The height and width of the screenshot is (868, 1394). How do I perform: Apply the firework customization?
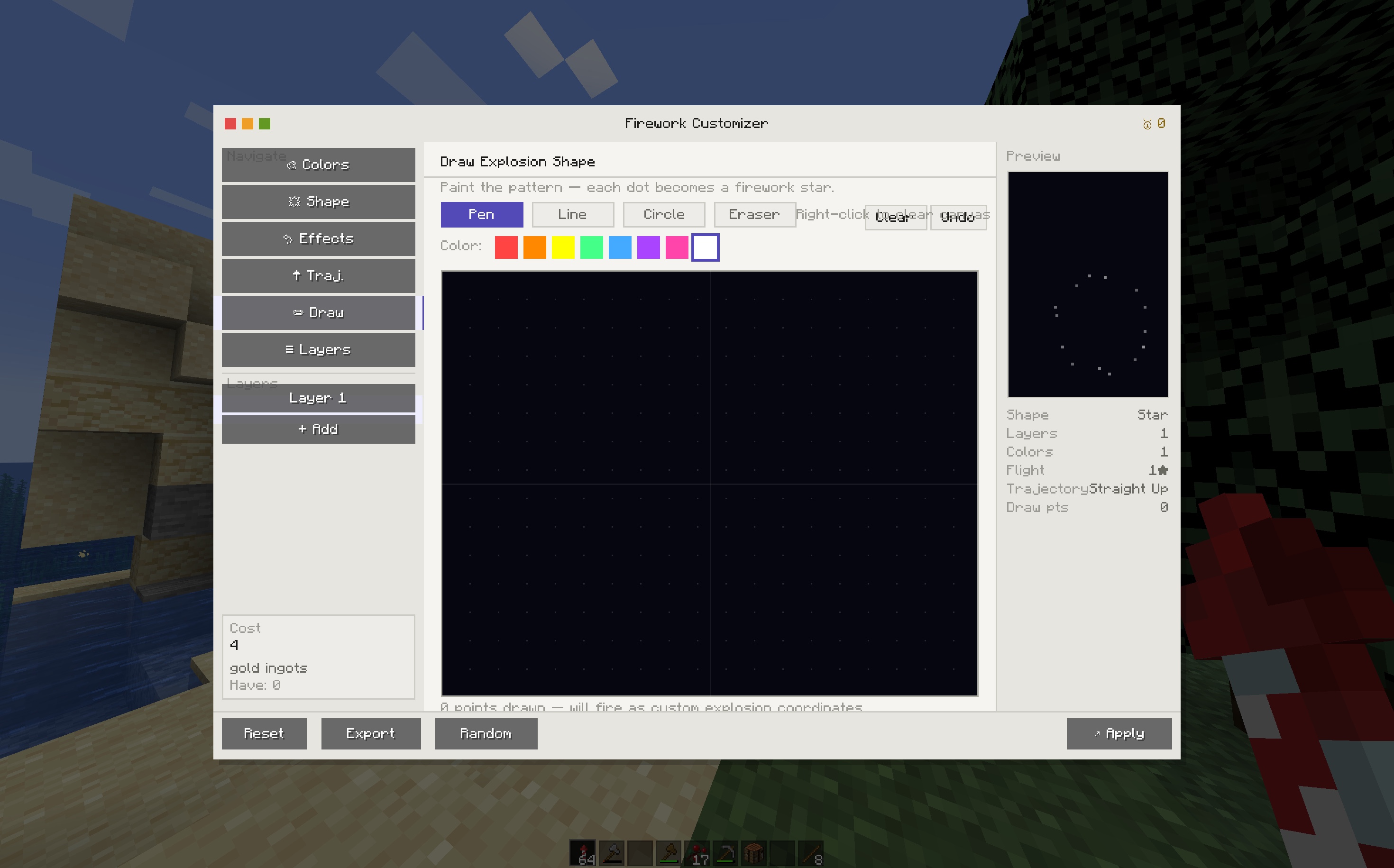tap(1119, 734)
